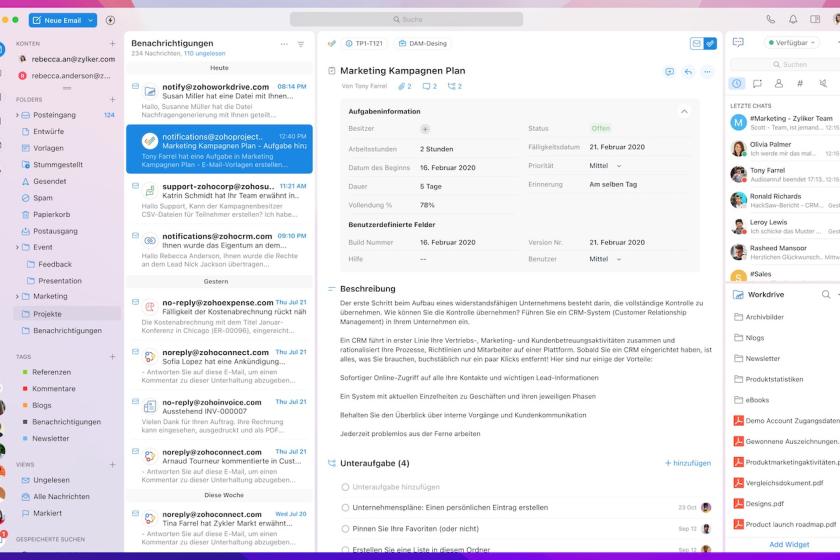Screen dimensions: 840x560
Task: Add a new view with Views plus
Action: (x=112, y=465)
